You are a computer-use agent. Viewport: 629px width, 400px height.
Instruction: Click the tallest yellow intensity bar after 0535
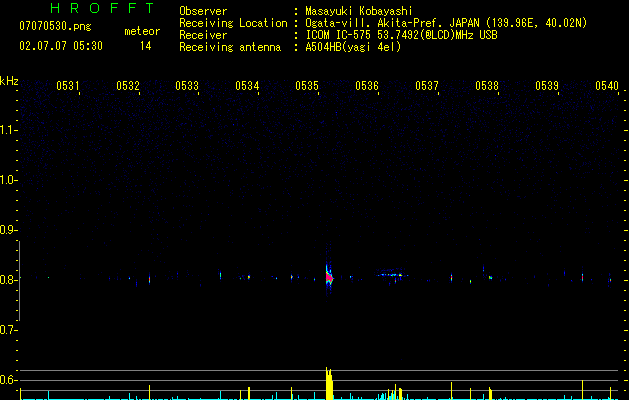pyautogui.click(x=329, y=383)
